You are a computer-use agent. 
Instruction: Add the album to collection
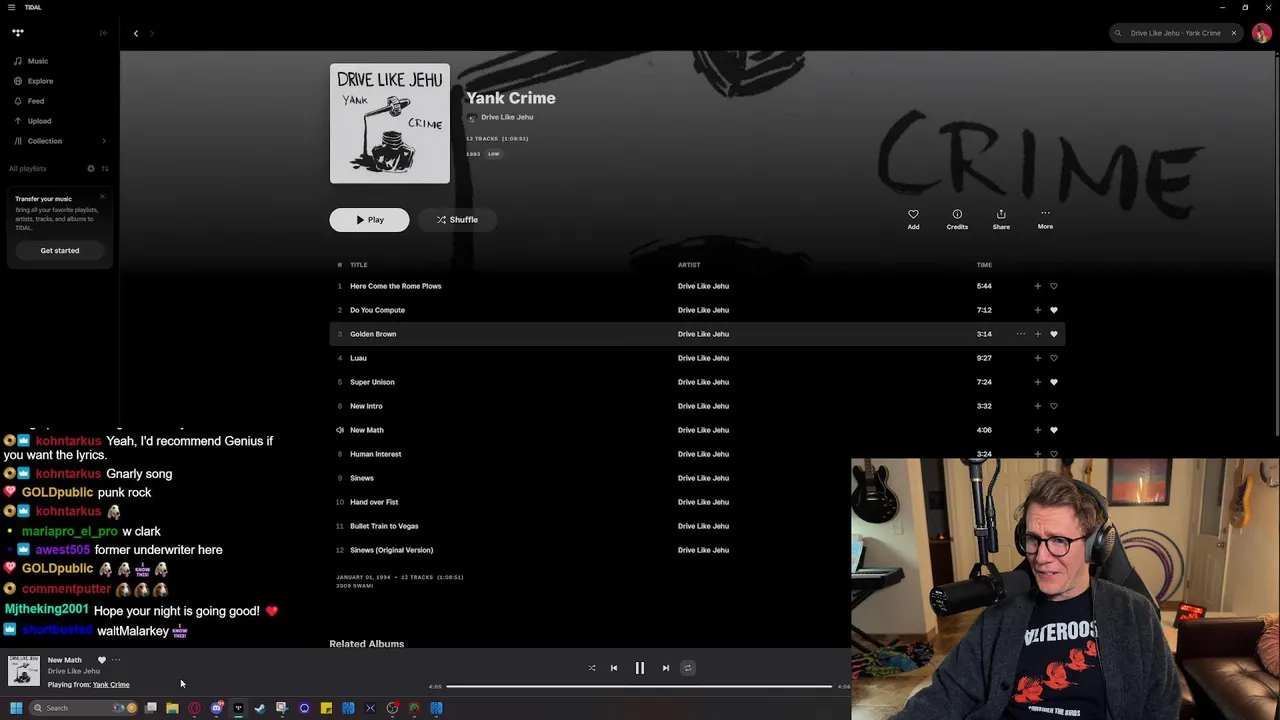[x=913, y=219]
